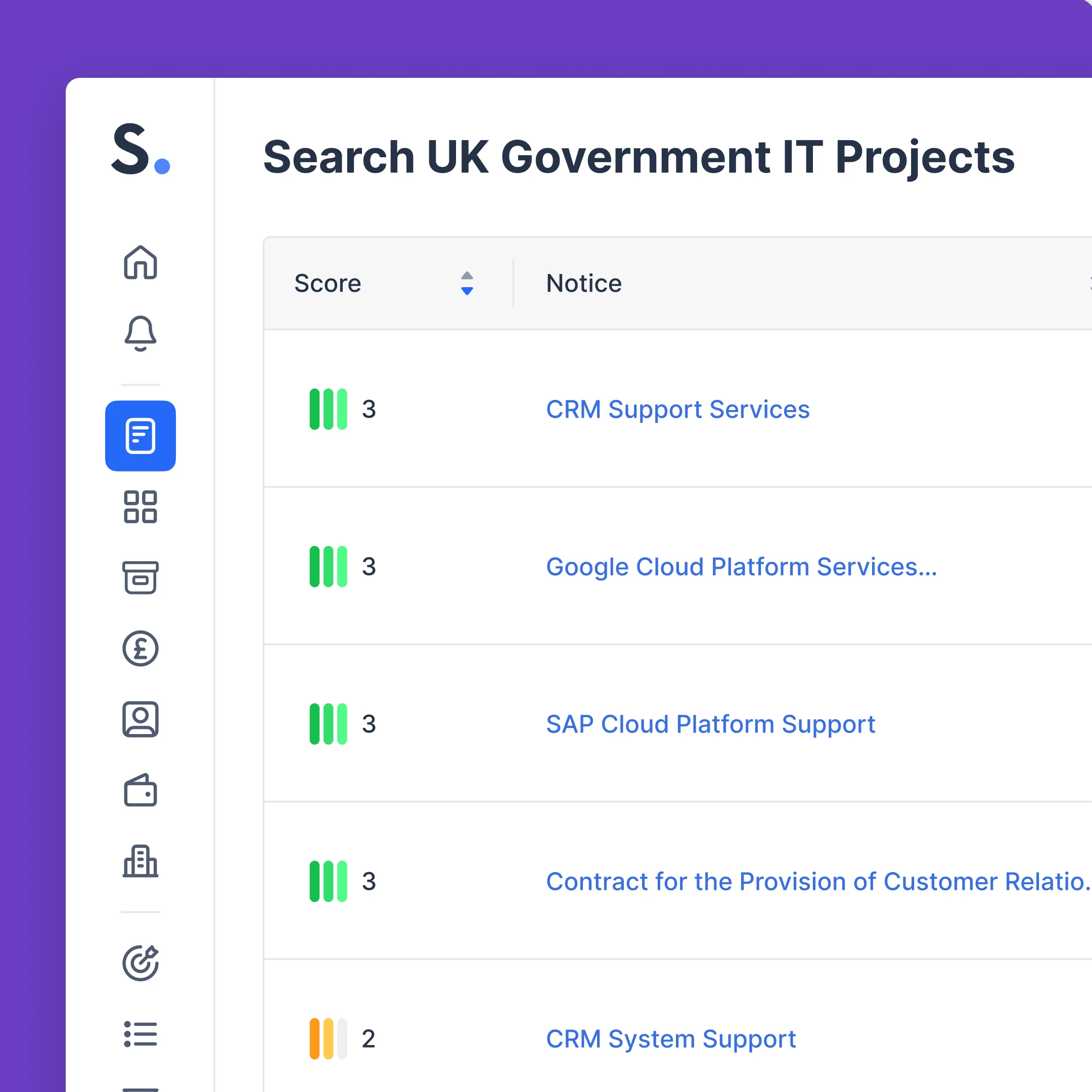Click the score bars for SAP Cloud Platform Support

pos(329,724)
